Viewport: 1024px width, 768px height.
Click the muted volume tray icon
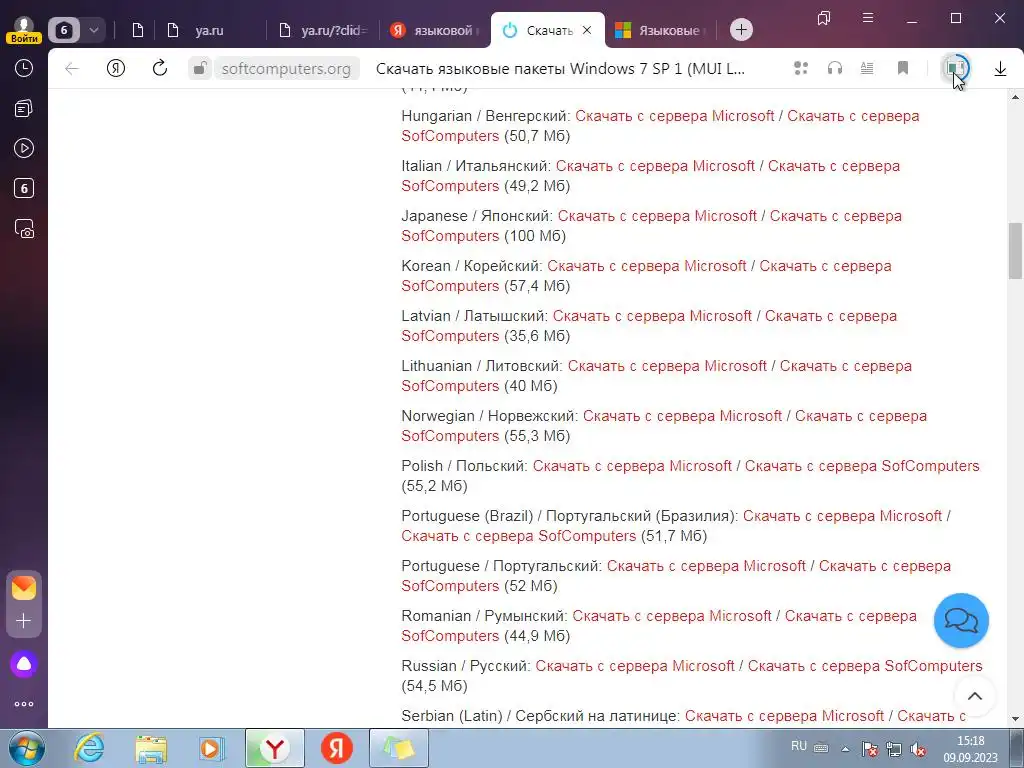click(918, 748)
